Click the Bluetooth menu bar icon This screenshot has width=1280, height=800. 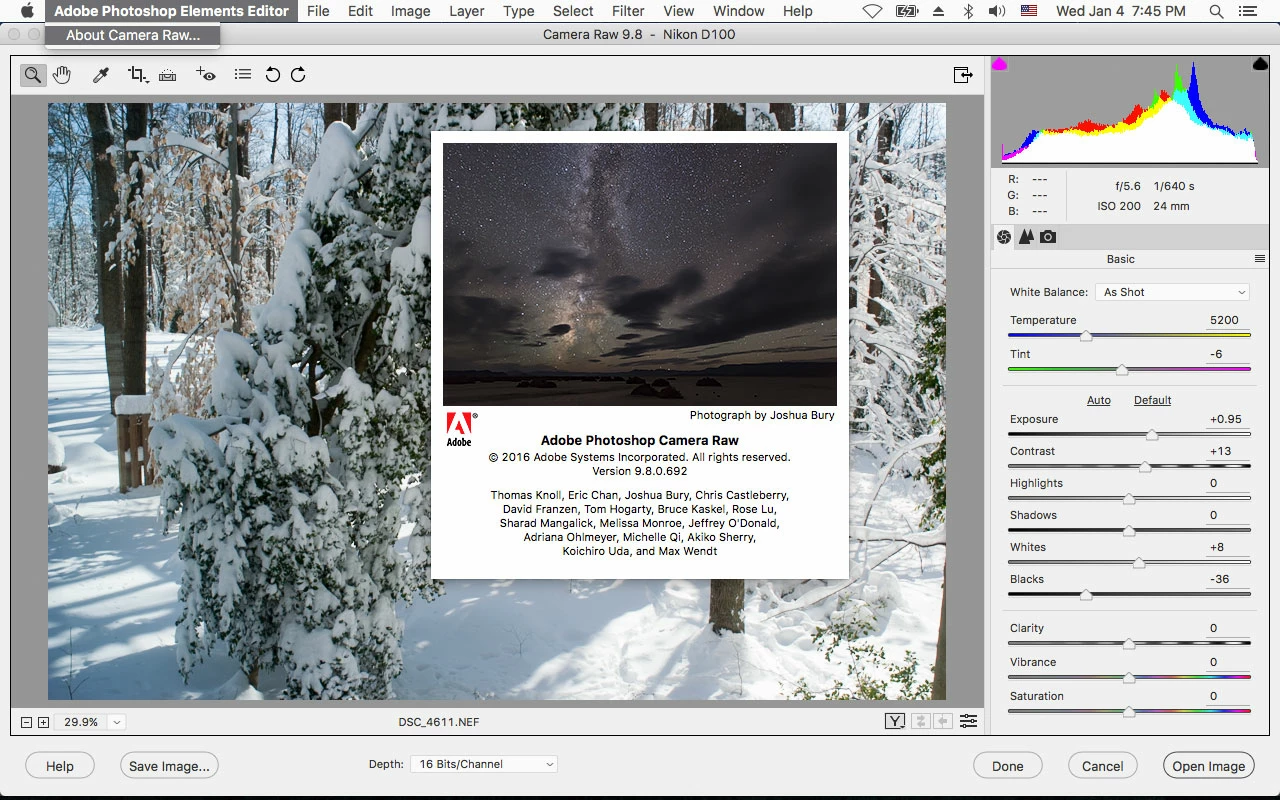(x=968, y=11)
